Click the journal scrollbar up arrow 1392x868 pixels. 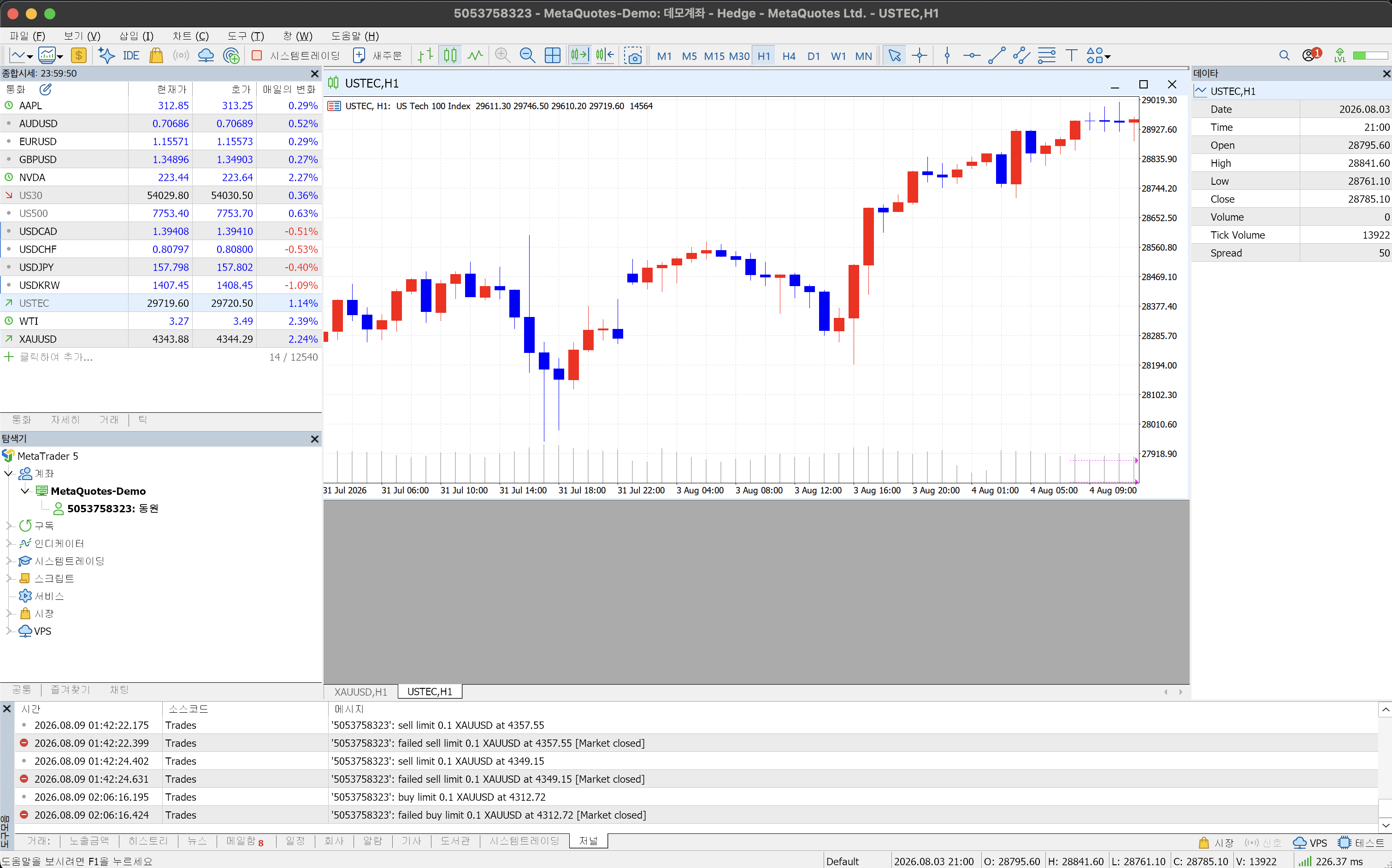point(1385,710)
